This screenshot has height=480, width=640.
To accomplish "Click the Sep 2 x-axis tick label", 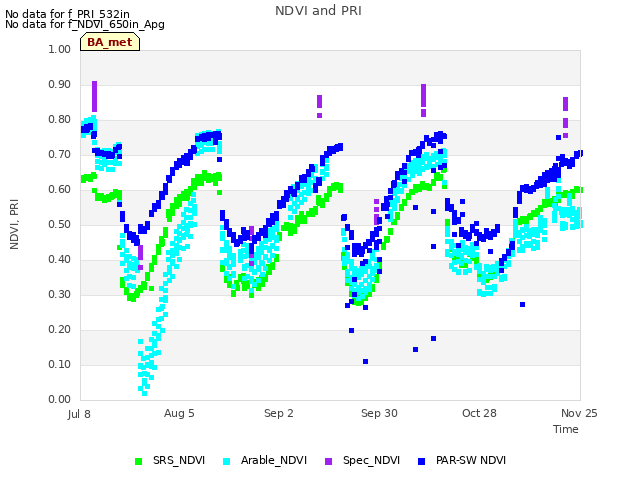I will coord(279,413).
